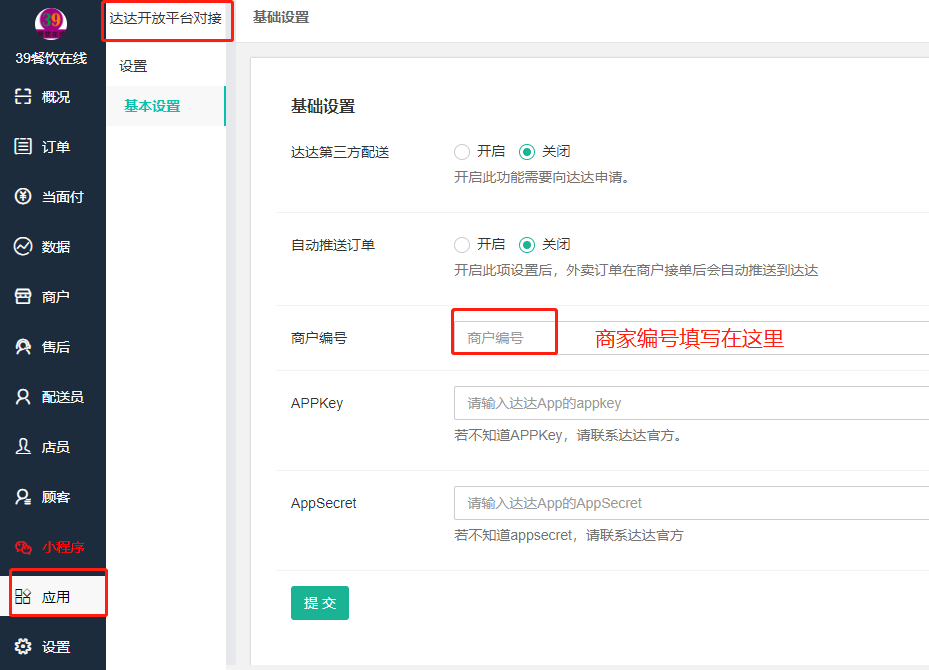Click the 商户 storefront icon
This screenshot has width=929, height=670.
pos(23,296)
